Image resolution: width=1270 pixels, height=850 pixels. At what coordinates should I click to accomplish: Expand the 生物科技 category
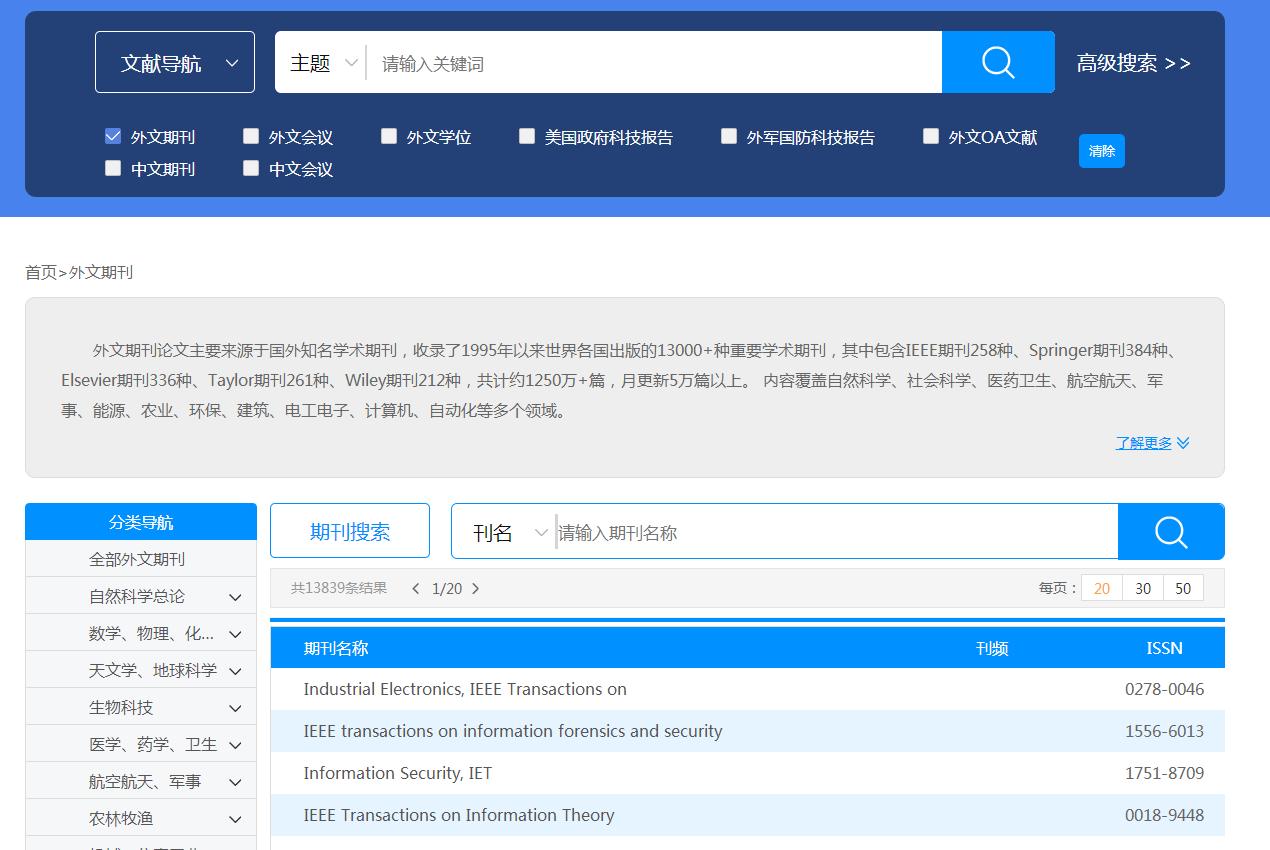(x=140, y=707)
